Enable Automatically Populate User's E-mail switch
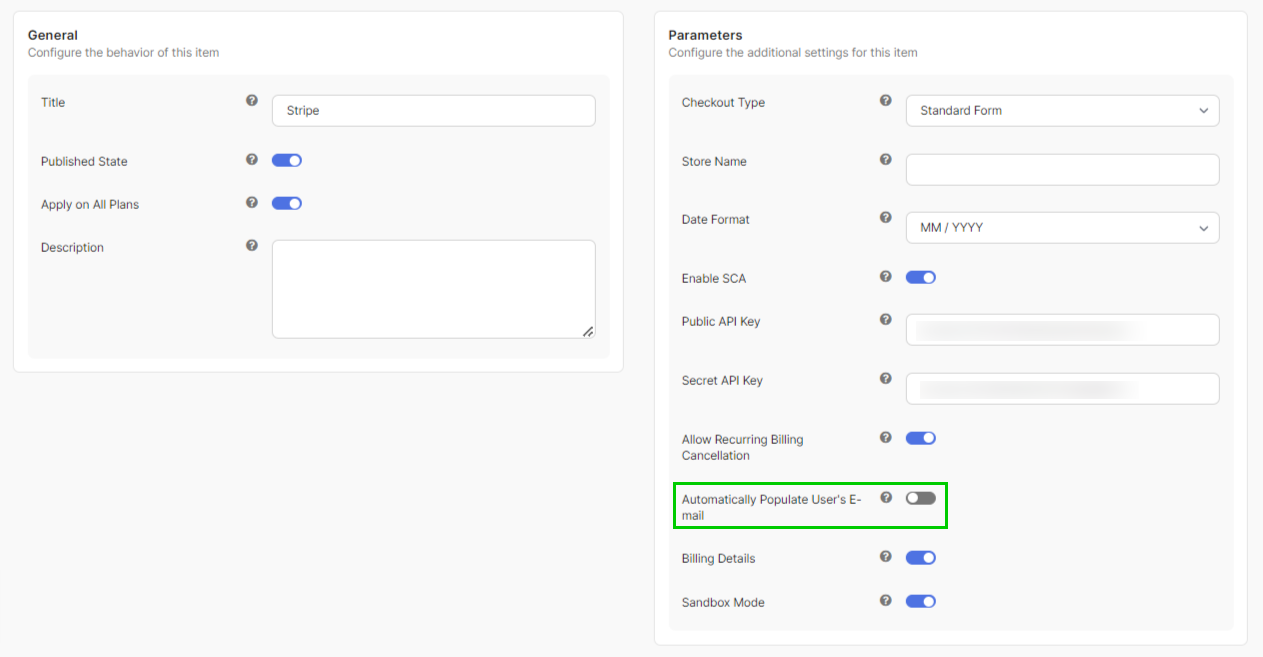 tap(921, 498)
